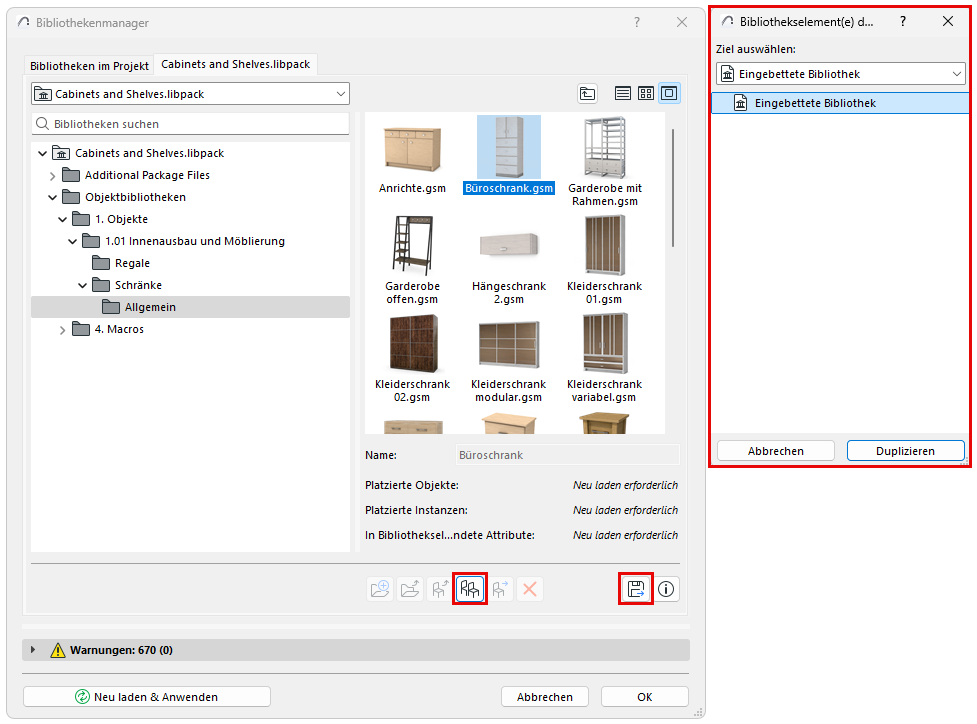Viewport: 977px width, 724px height.
Task: Open the Cabinets and Shelves.libpack dropdown
Action: coord(190,94)
